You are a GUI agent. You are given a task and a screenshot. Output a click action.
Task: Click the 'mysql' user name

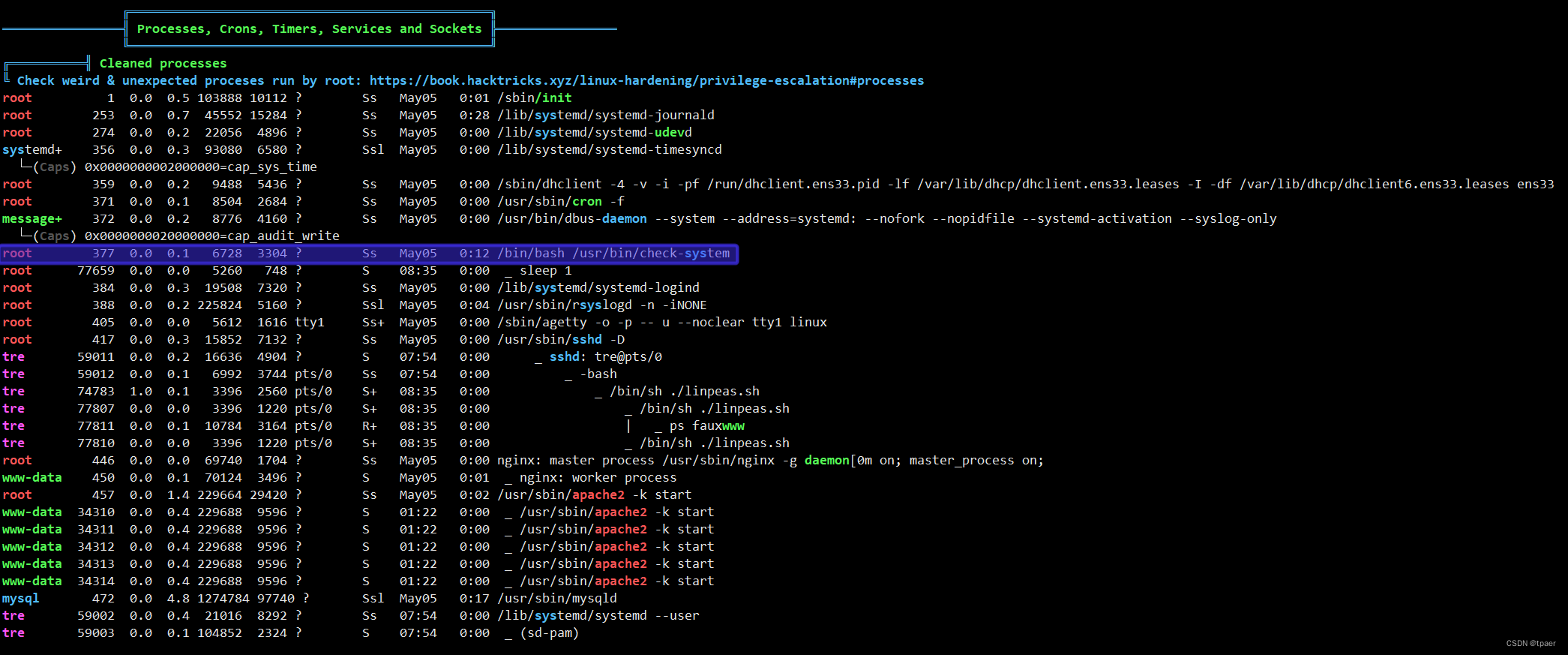click(x=20, y=598)
